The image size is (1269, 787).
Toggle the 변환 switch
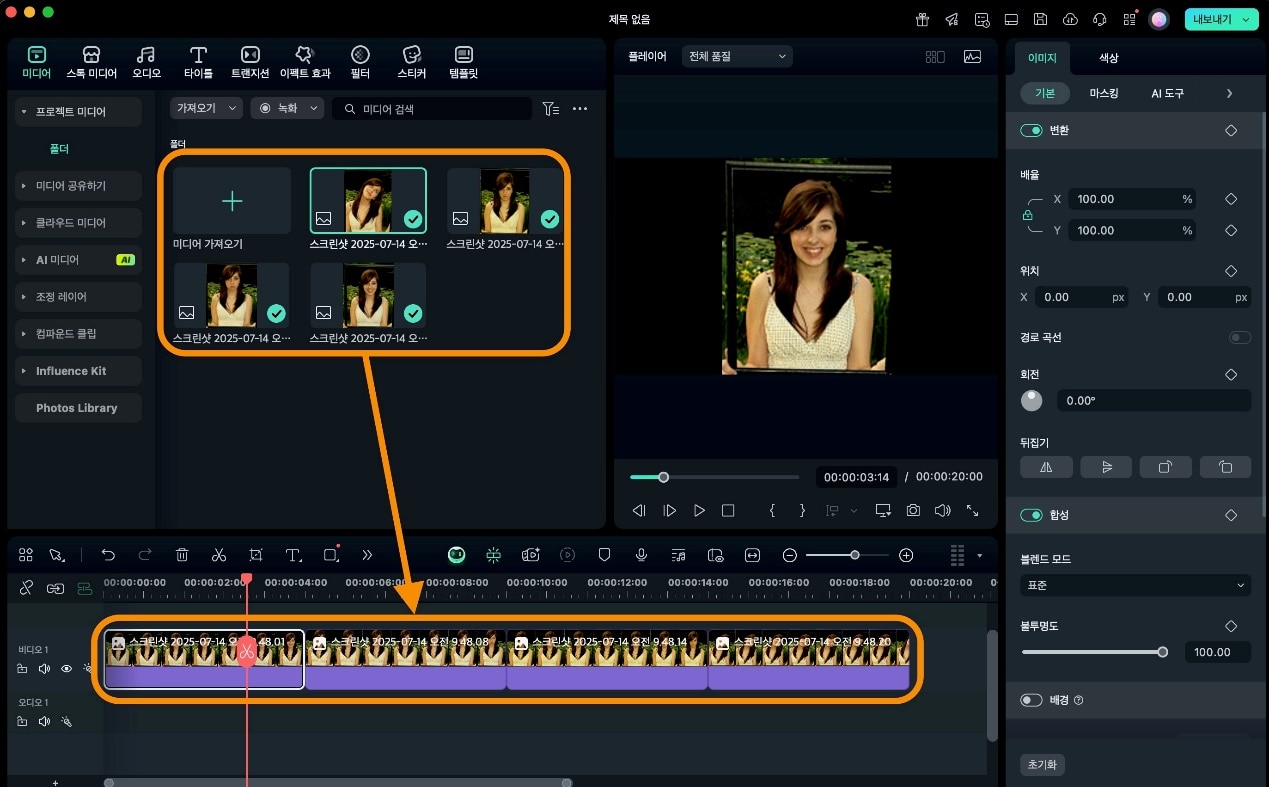click(x=1031, y=130)
